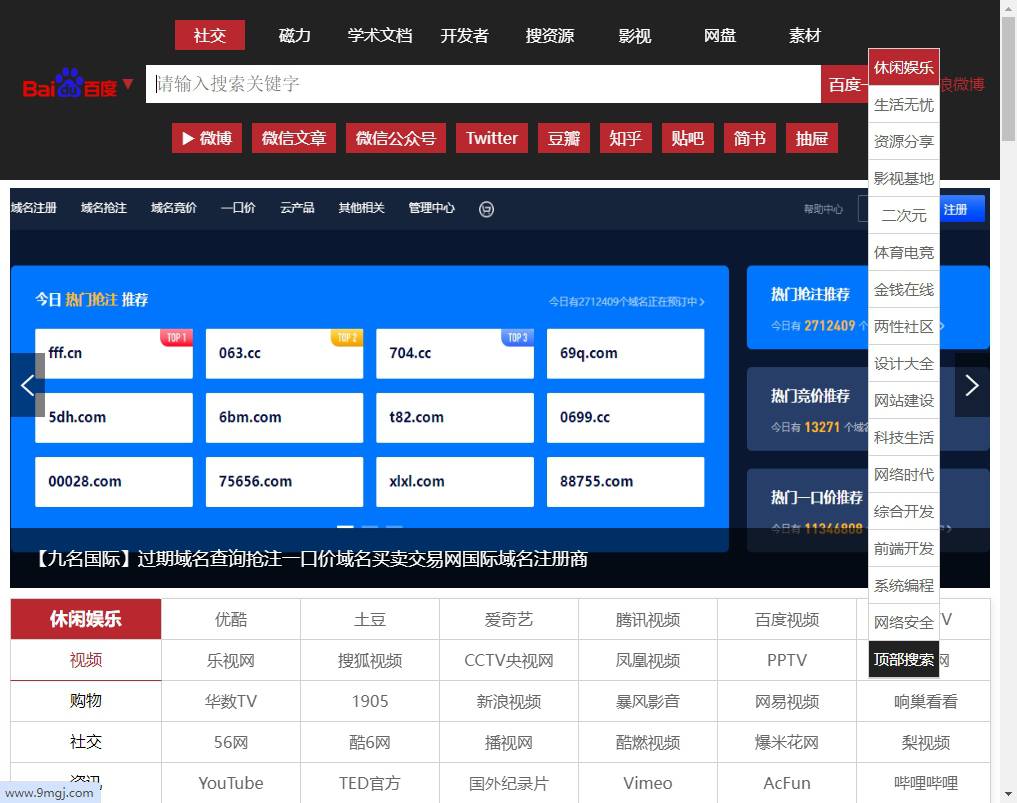Choose 微信公众号 as search source
Screen dimensions: 1017x803
396,138
